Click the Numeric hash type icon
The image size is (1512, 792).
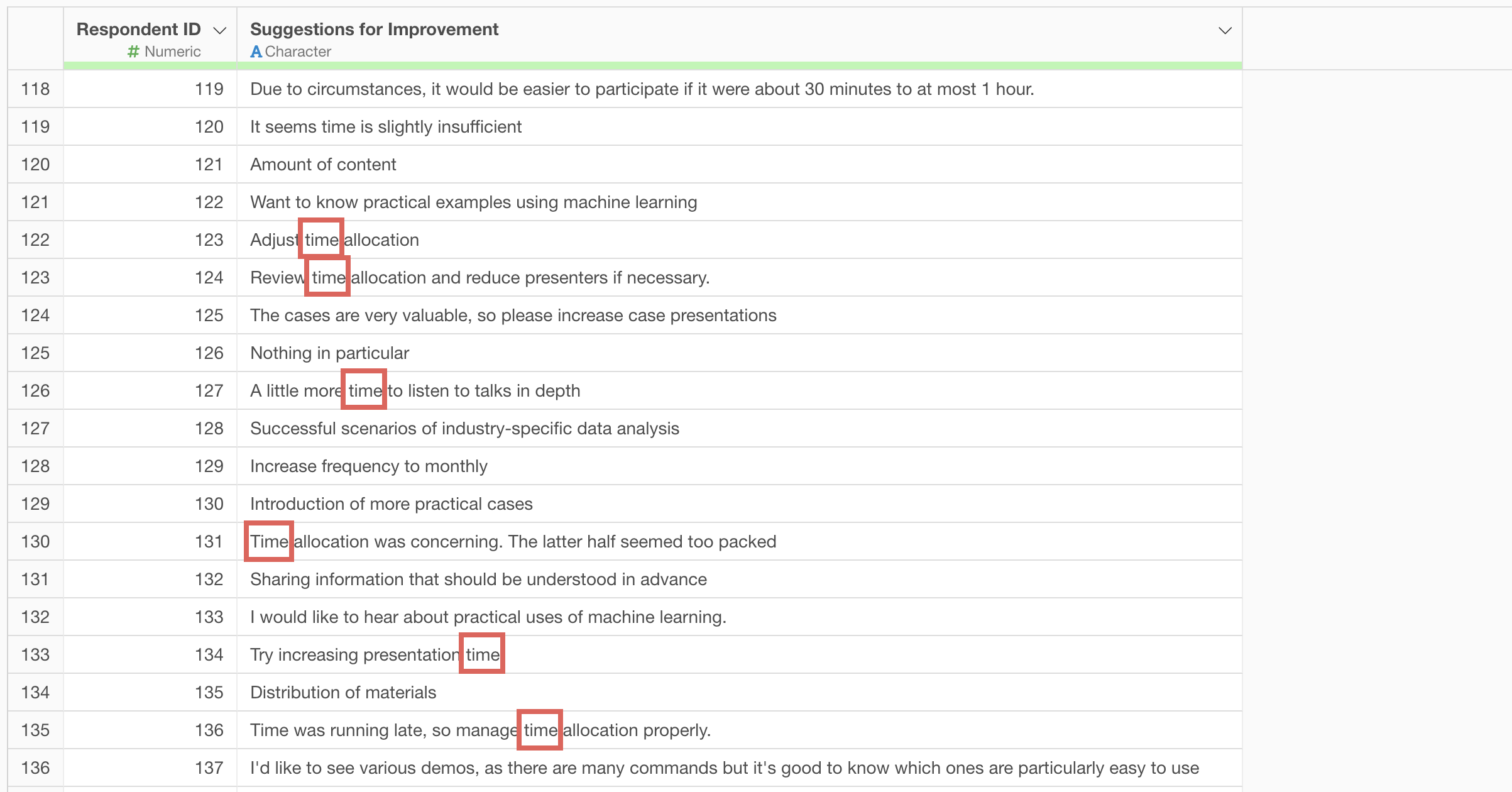pyautogui.click(x=133, y=52)
